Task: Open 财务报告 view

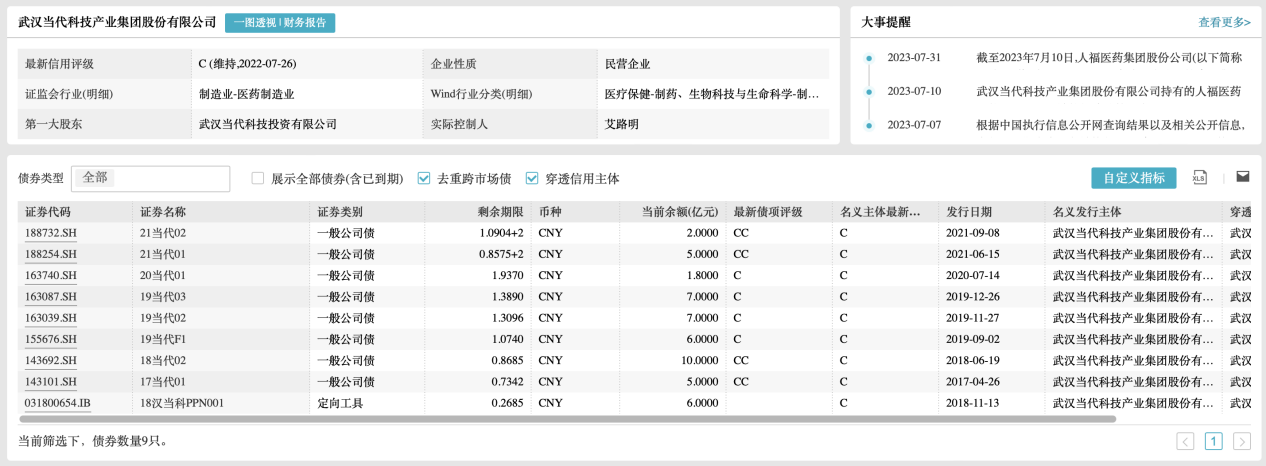Action: click(x=307, y=22)
